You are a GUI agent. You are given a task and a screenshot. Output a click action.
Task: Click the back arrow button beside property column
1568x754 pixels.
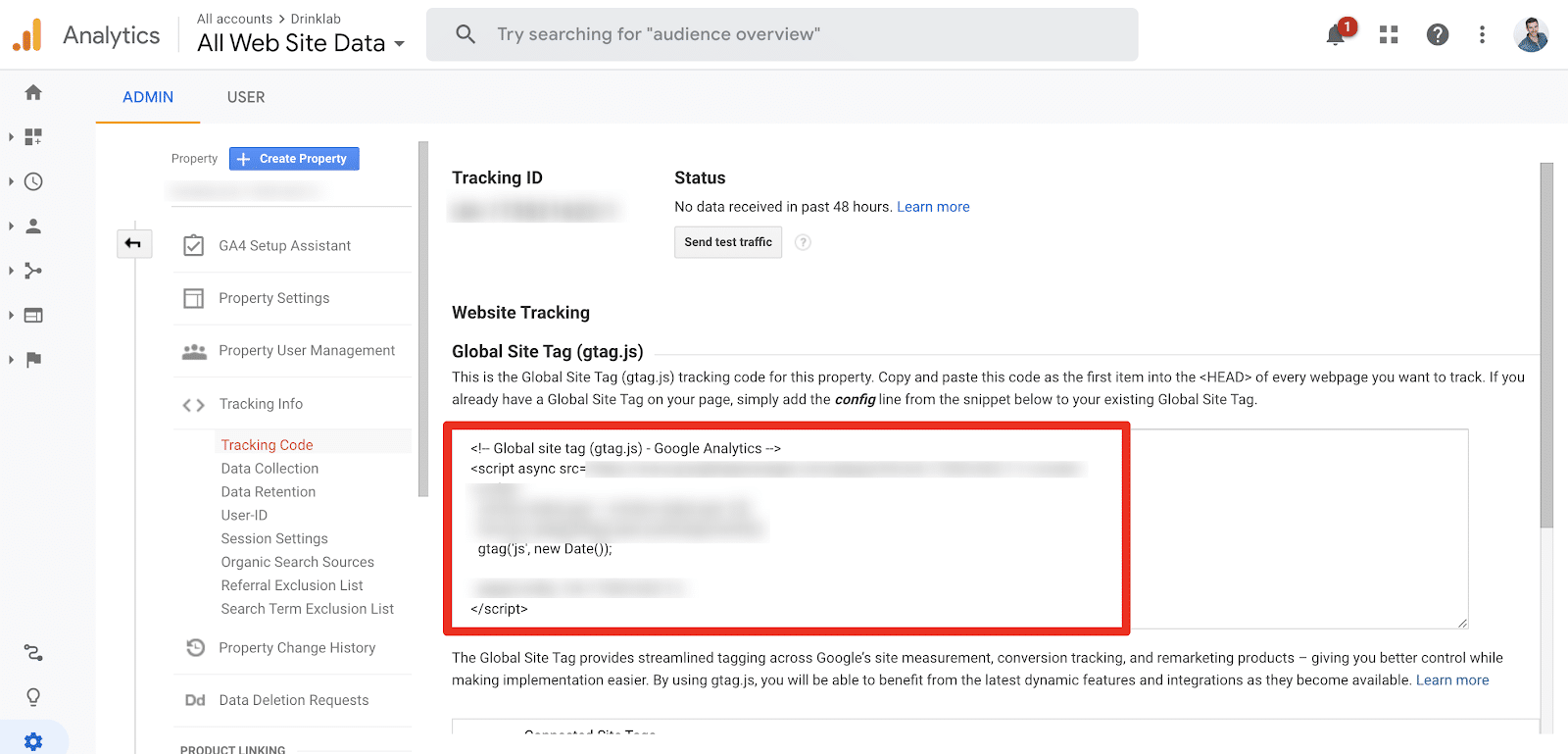pos(133,243)
